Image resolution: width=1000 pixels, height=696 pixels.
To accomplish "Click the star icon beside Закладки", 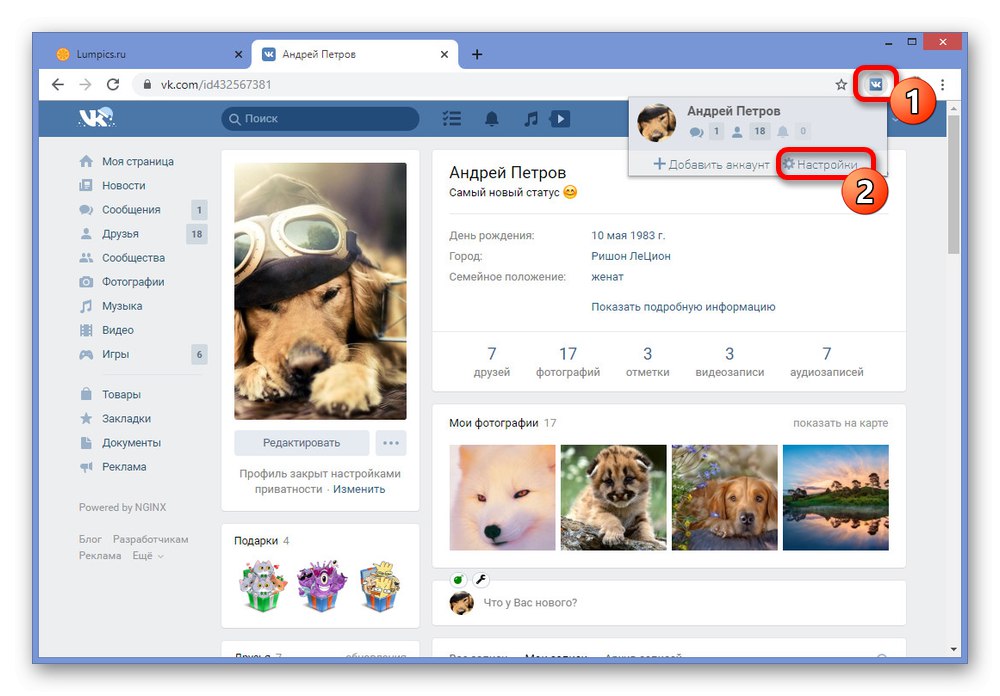I will (86, 418).
